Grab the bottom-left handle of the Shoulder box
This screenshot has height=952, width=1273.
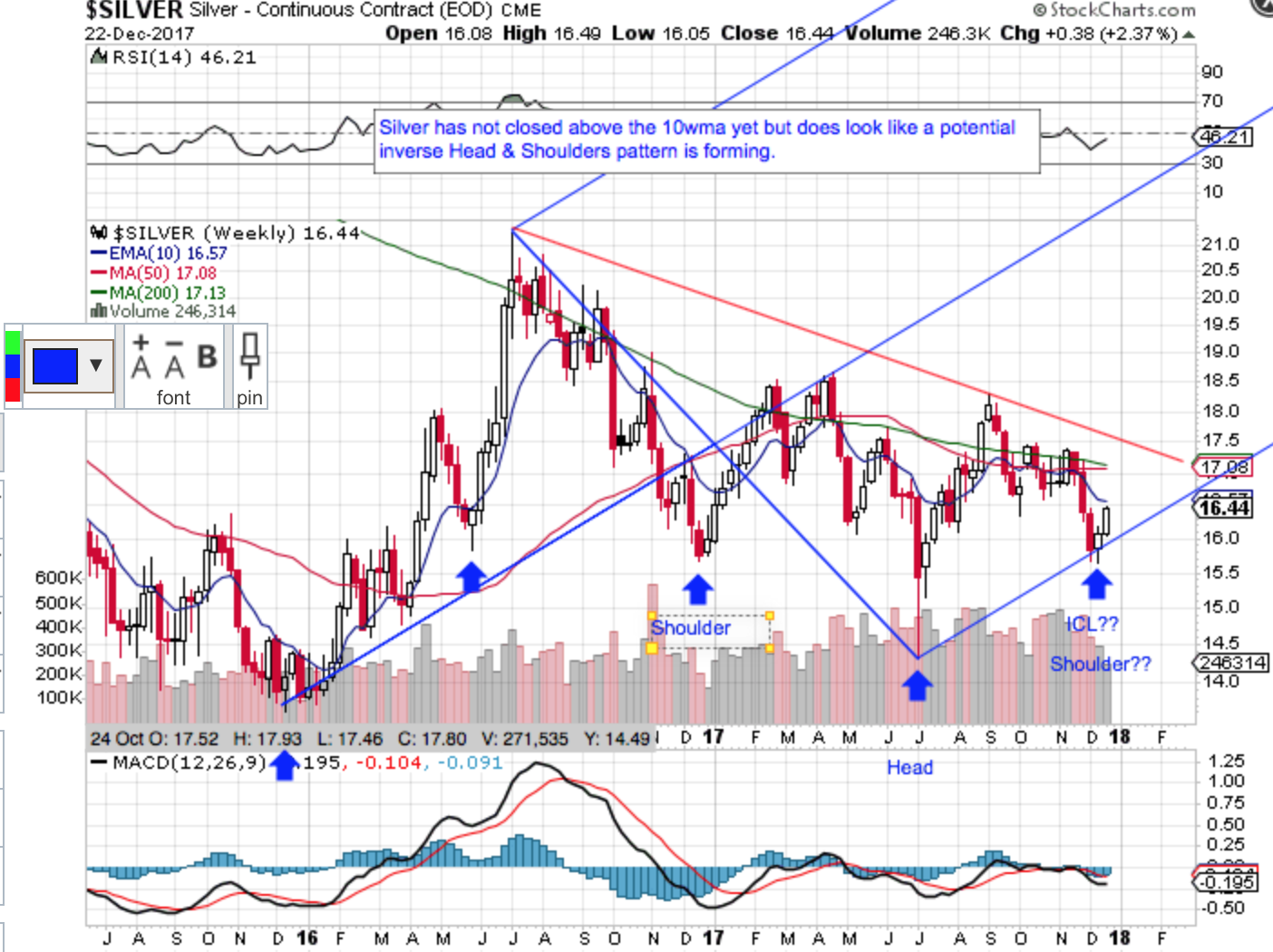point(652,648)
